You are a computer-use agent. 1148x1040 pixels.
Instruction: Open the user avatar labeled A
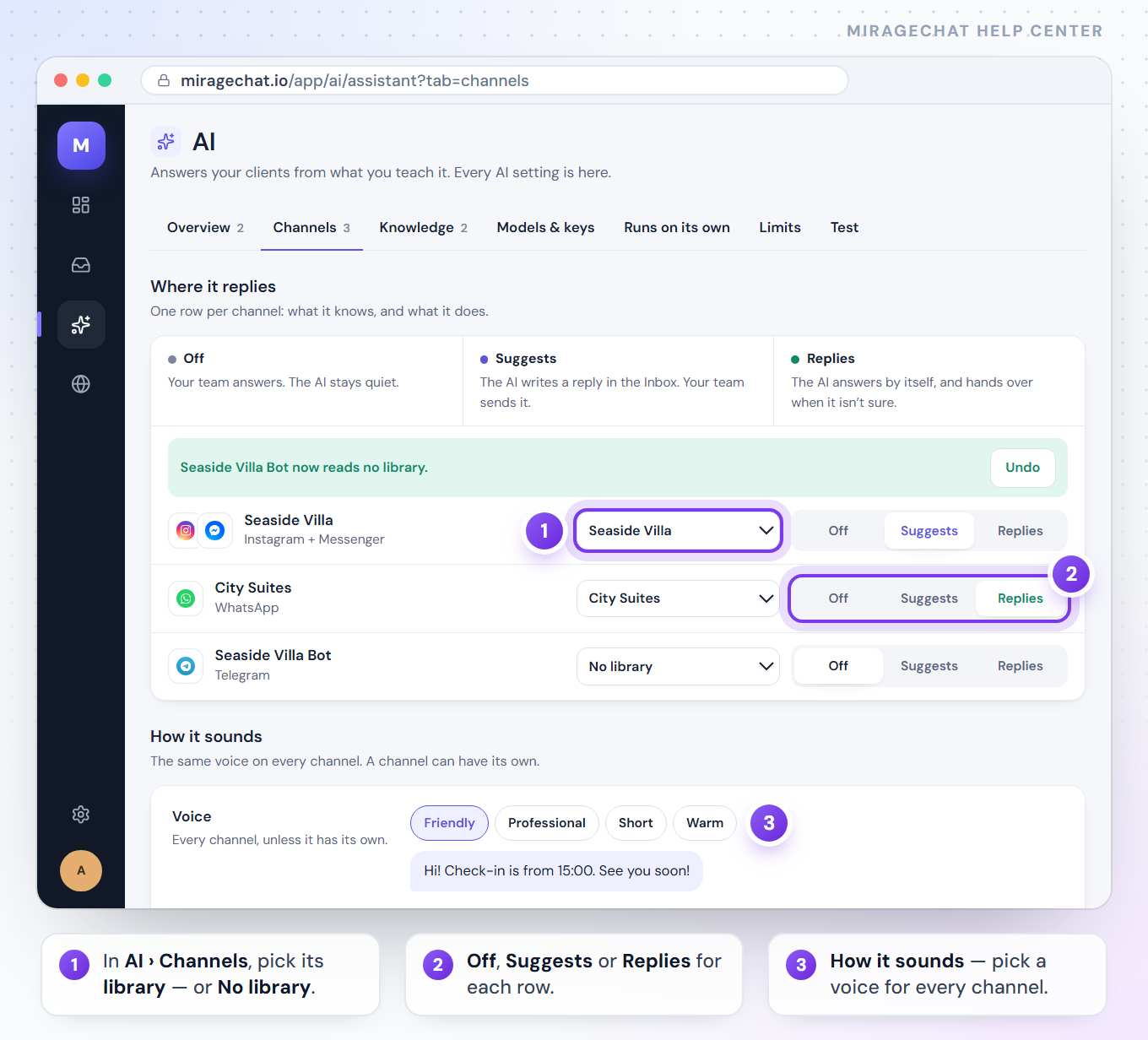81,870
